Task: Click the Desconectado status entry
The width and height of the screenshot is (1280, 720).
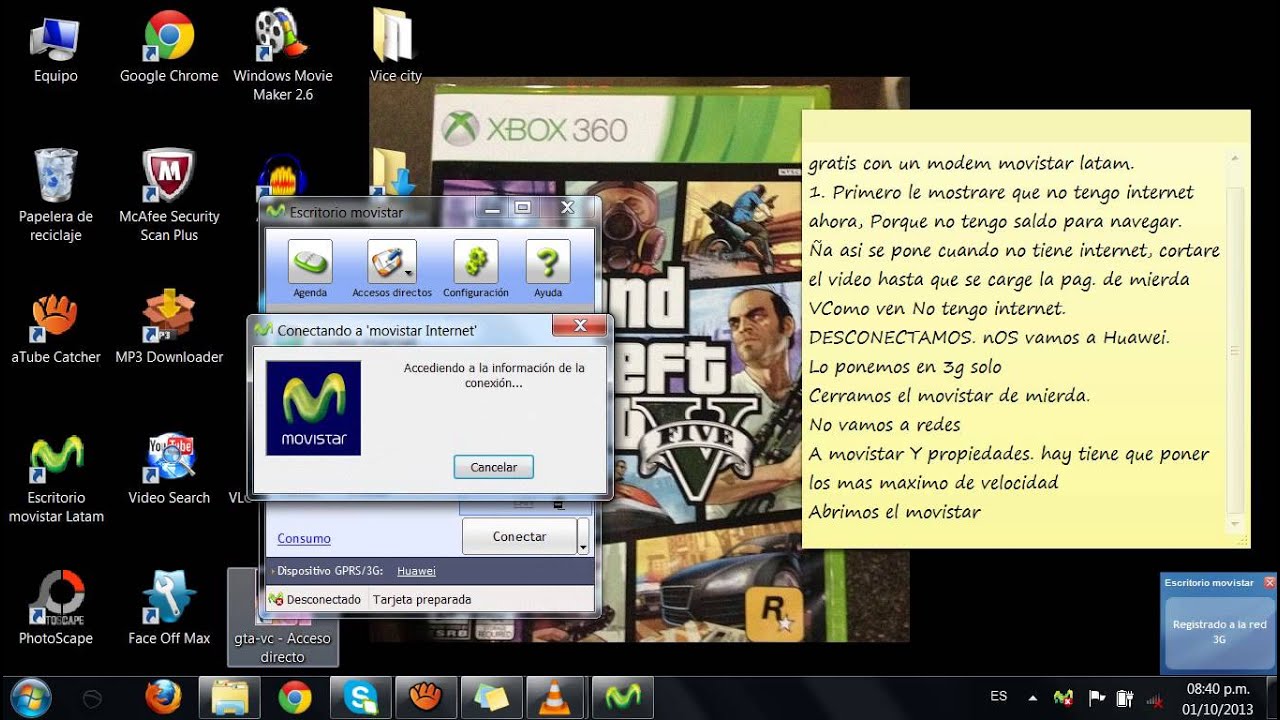Action: [315, 599]
